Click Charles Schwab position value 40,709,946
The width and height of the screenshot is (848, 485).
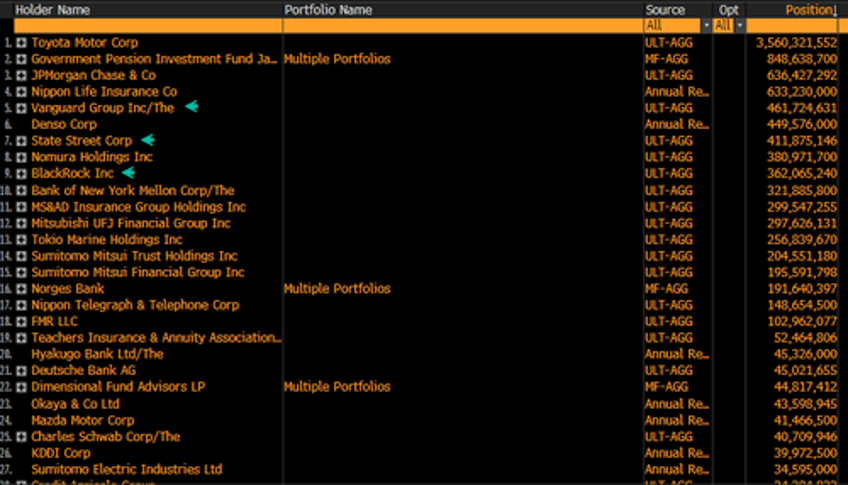pos(805,437)
